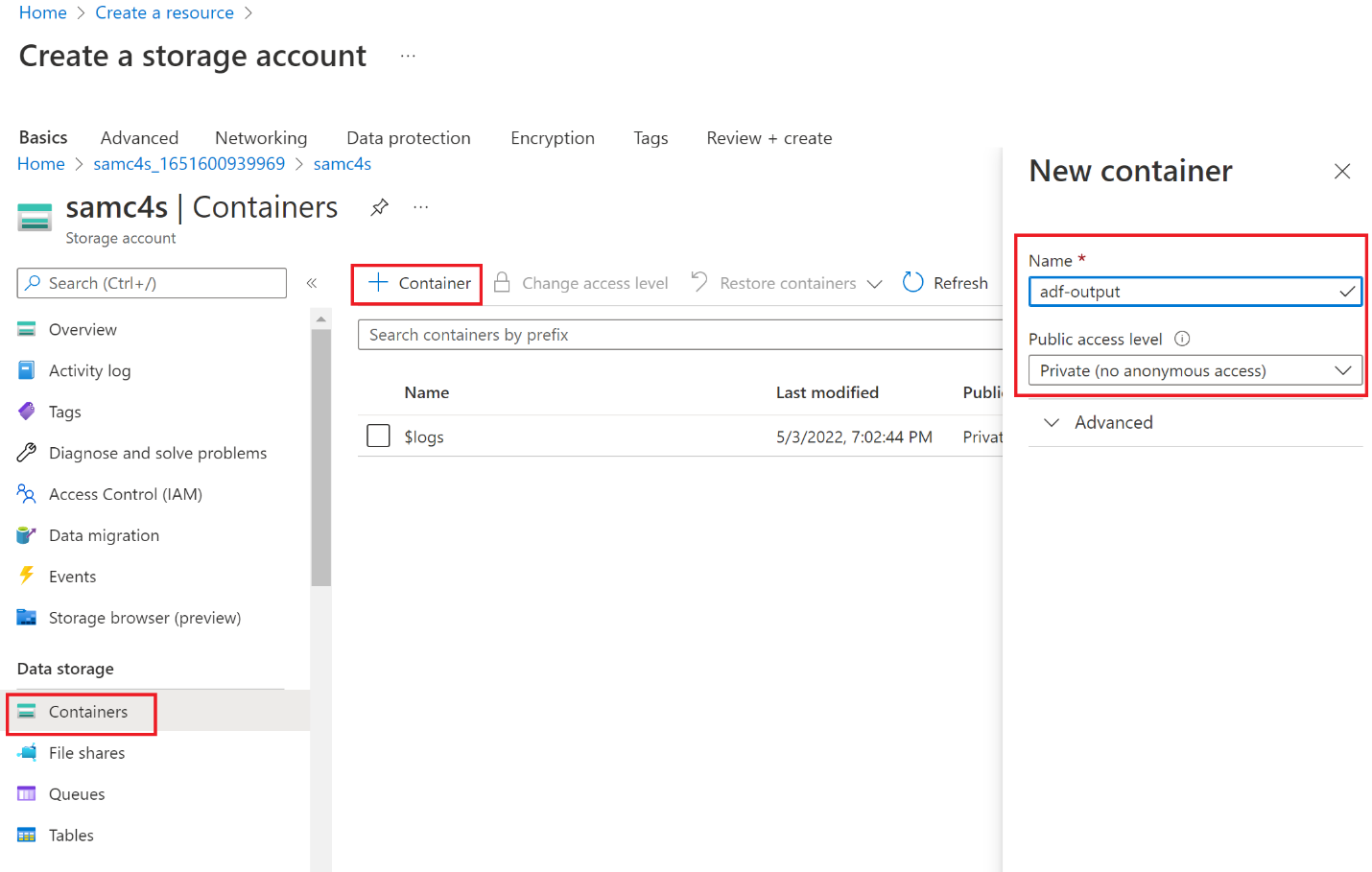Viewport: 1372px width, 872px height.
Task: Click the Data migration bucket icon
Action: (x=27, y=535)
